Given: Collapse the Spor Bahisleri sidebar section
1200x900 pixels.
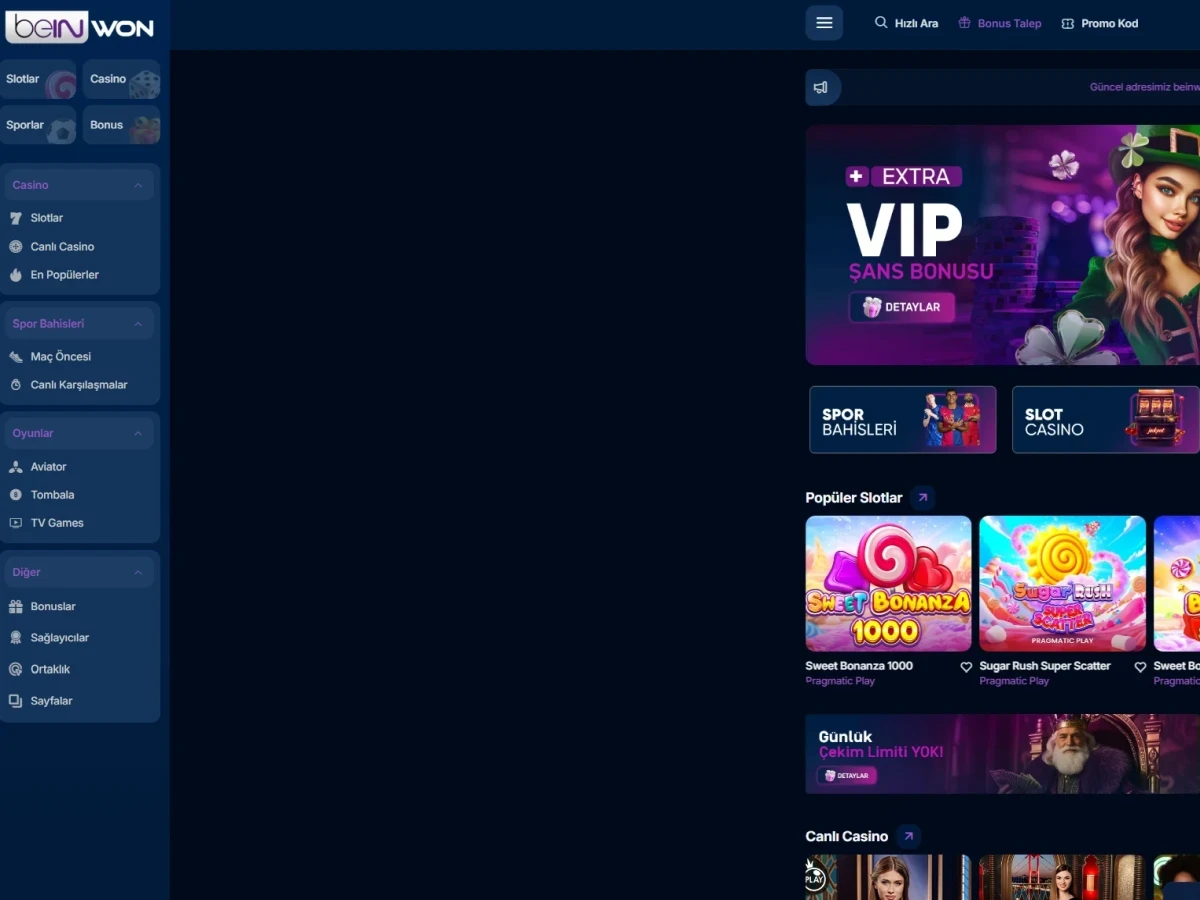Looking at the screenshot, I should 138,324.
